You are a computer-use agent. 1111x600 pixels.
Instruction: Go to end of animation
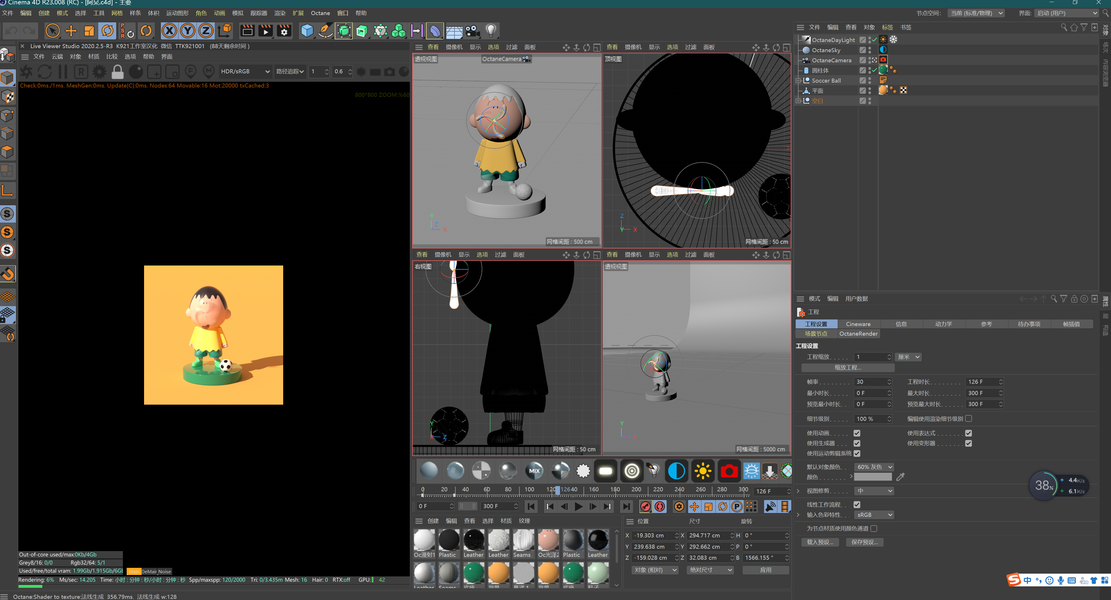pyautogui.click(x=626, y=506)
